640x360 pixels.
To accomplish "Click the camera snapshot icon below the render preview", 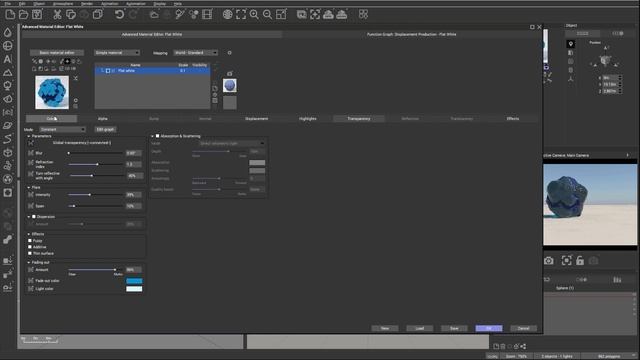I will tap(549, 261).
